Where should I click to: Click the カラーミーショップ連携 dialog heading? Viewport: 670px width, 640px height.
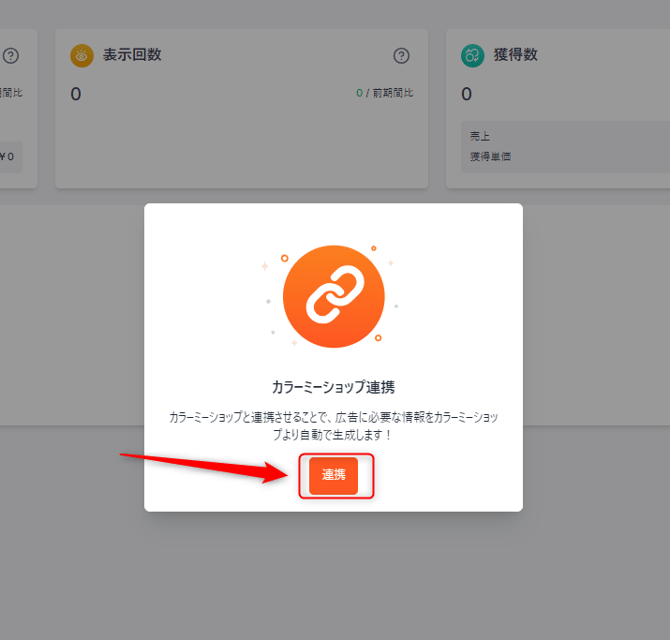[x=333, y=386]
